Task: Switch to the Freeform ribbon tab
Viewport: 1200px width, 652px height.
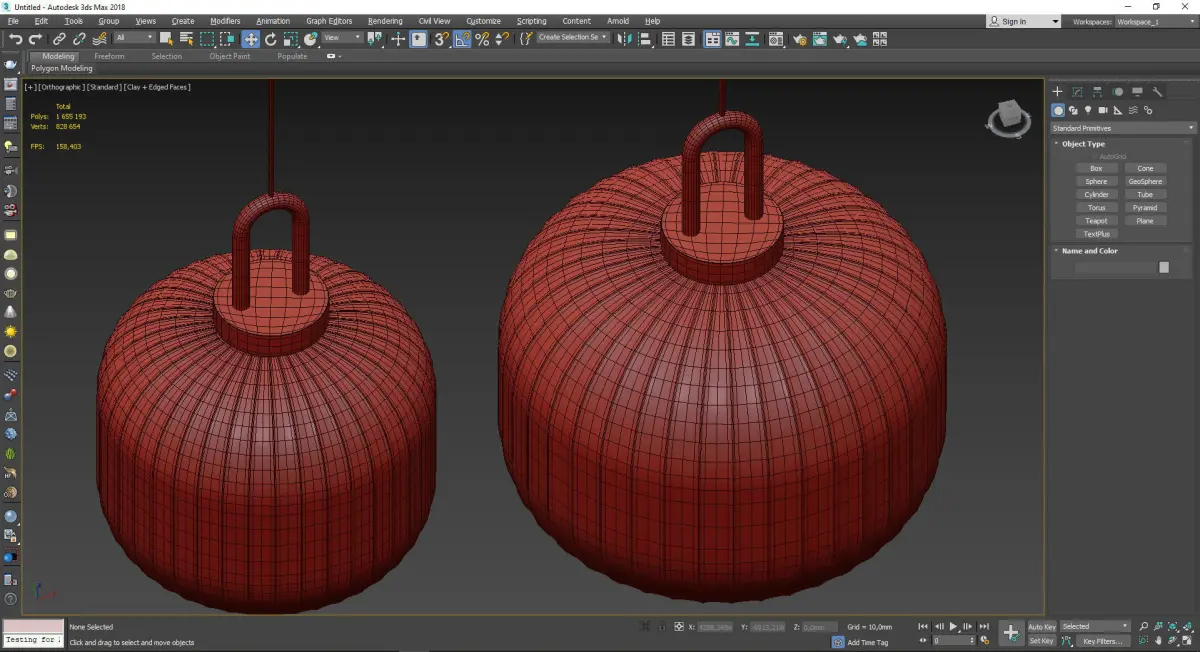Action: [109, 56]
